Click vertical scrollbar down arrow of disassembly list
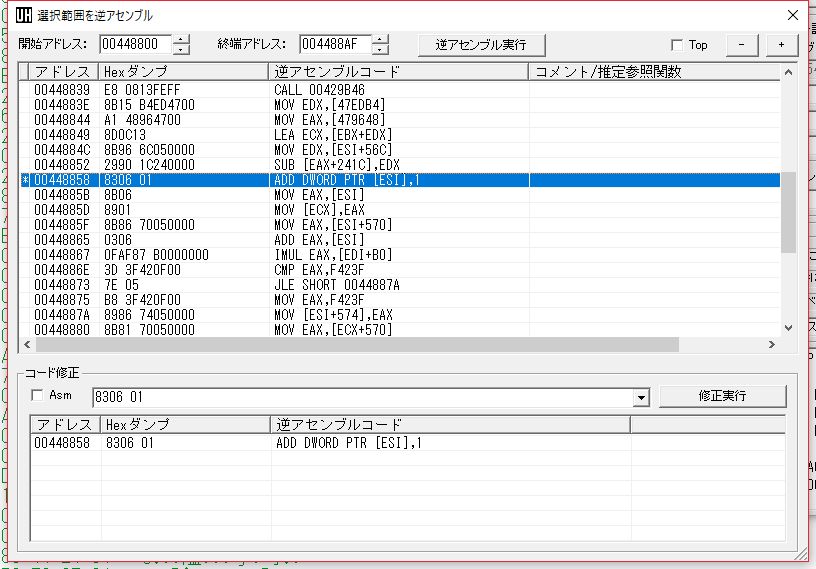This screenshot has width=816, height=569. tap(788, 328)
